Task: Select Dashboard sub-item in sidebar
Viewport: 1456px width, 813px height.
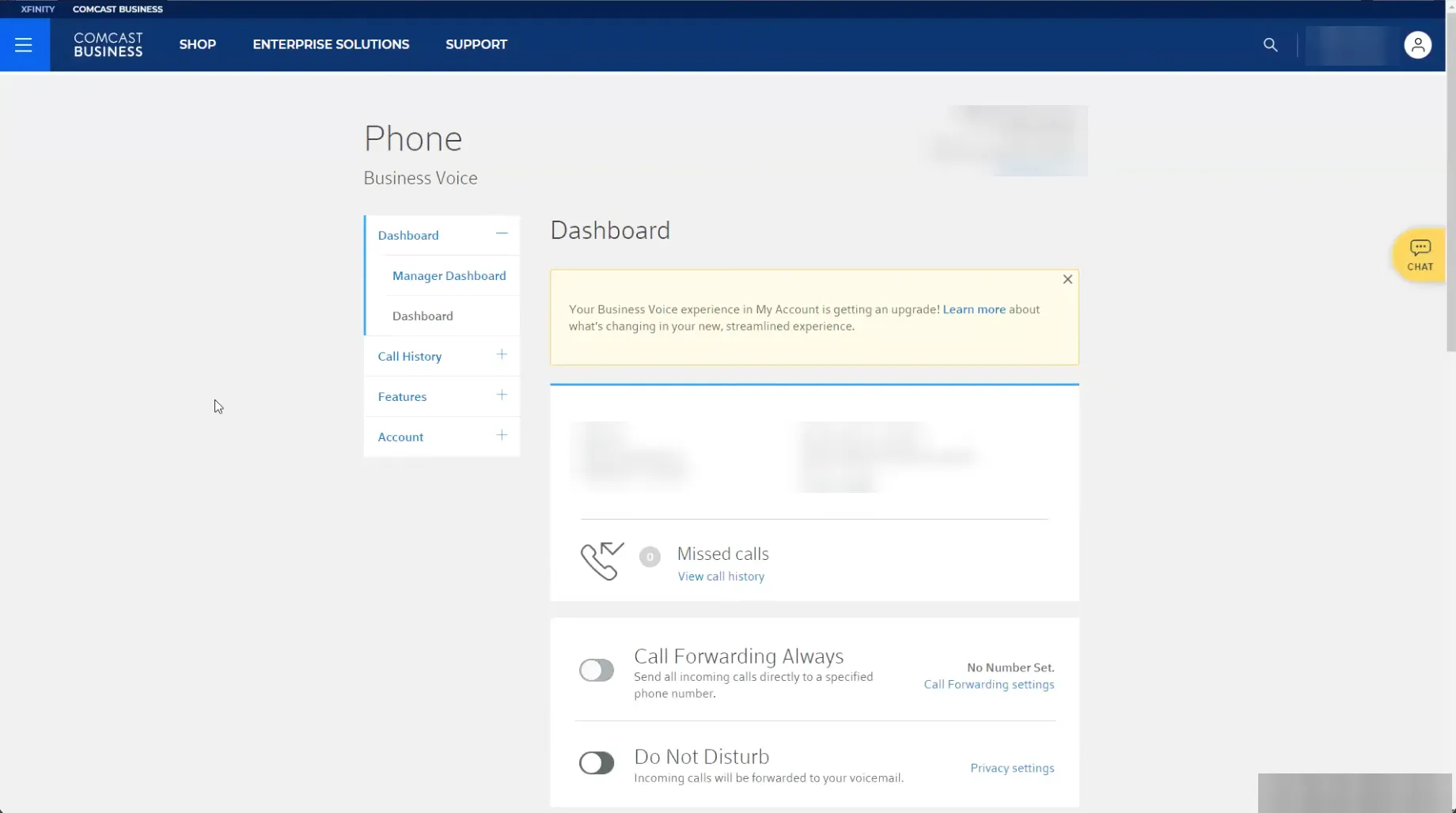Action: (x=423, y=316)
